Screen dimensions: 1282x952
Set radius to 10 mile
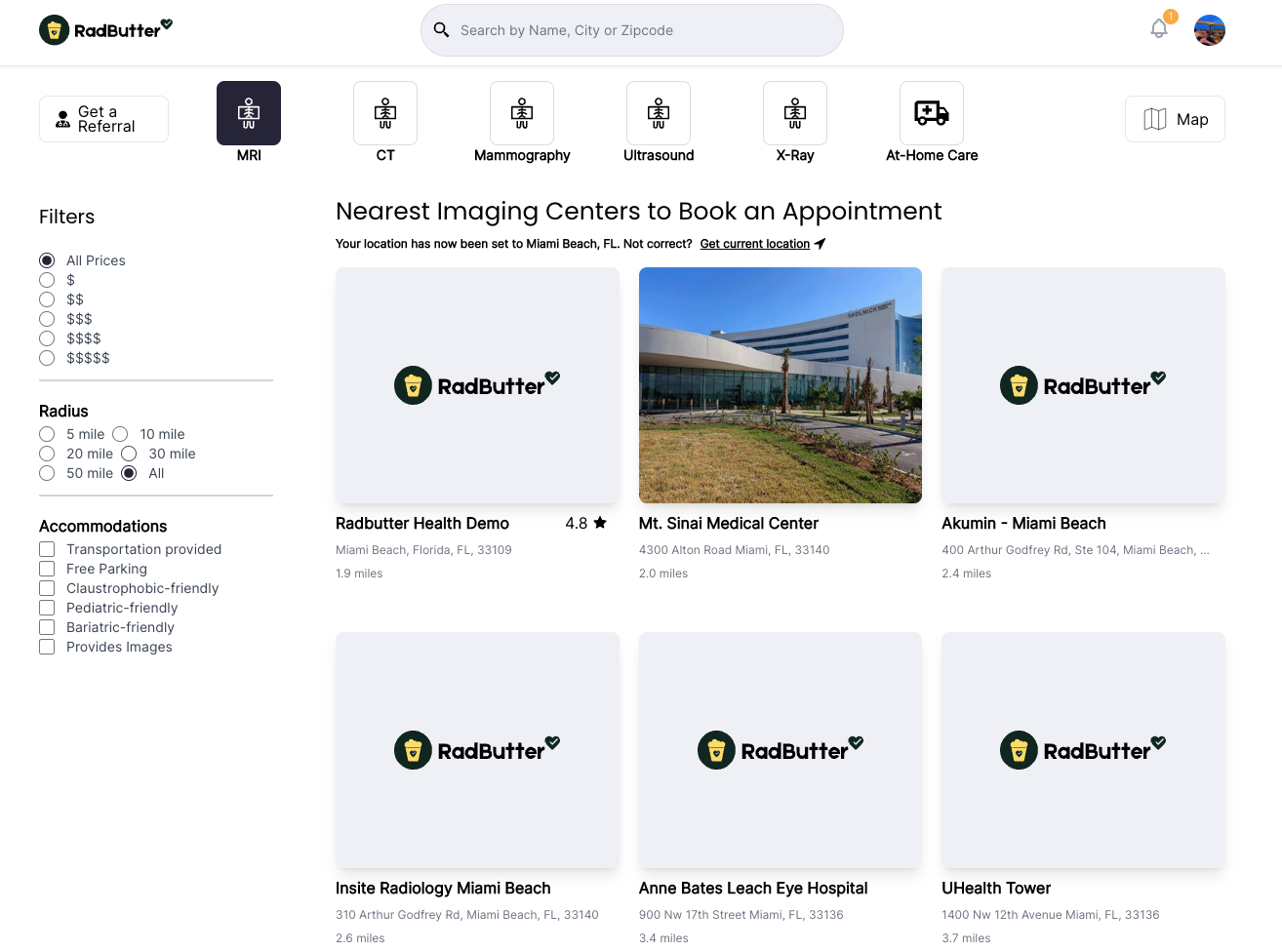[120, 434]
